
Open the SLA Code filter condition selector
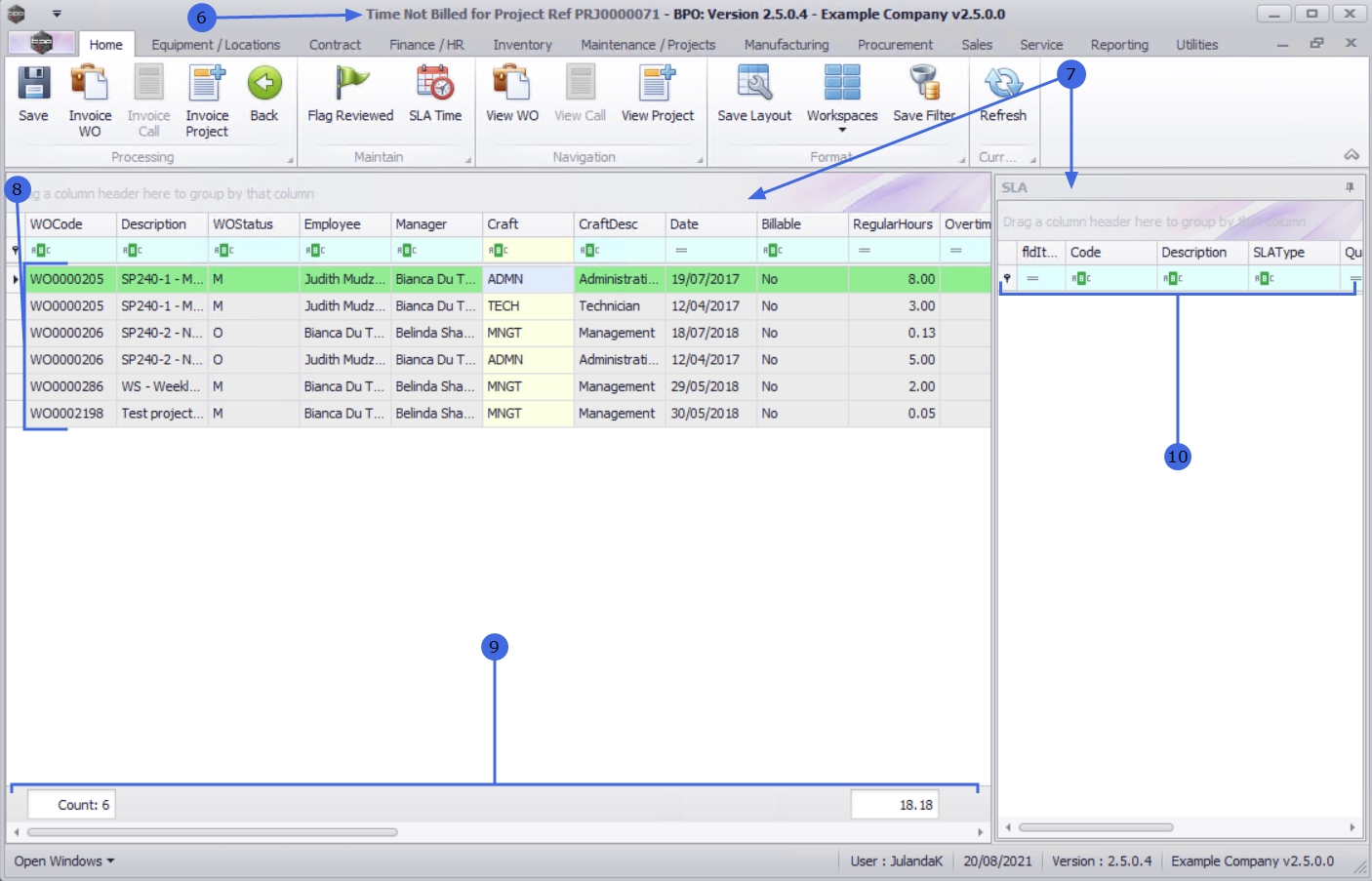[x=1081, y=279]
